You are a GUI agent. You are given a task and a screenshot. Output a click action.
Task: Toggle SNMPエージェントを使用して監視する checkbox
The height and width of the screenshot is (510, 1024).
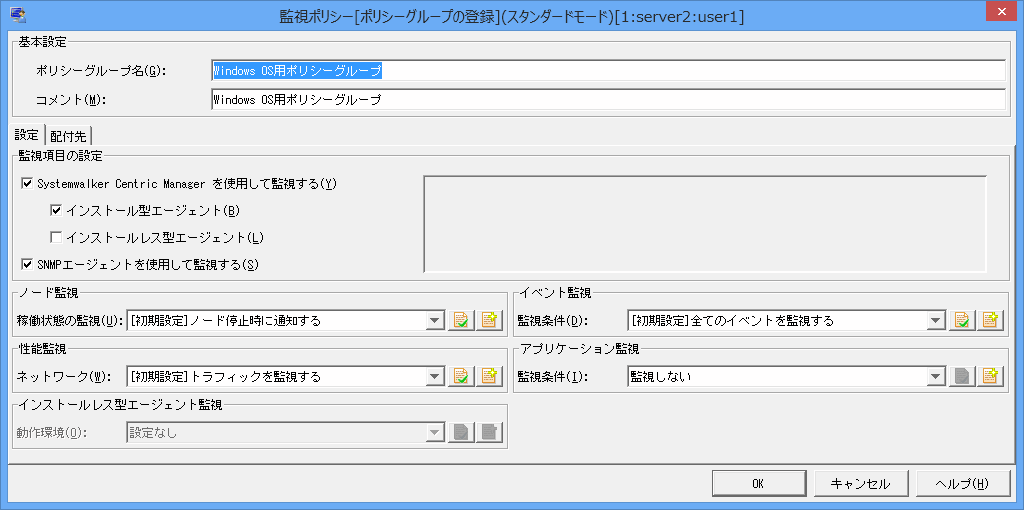(27, 264)
